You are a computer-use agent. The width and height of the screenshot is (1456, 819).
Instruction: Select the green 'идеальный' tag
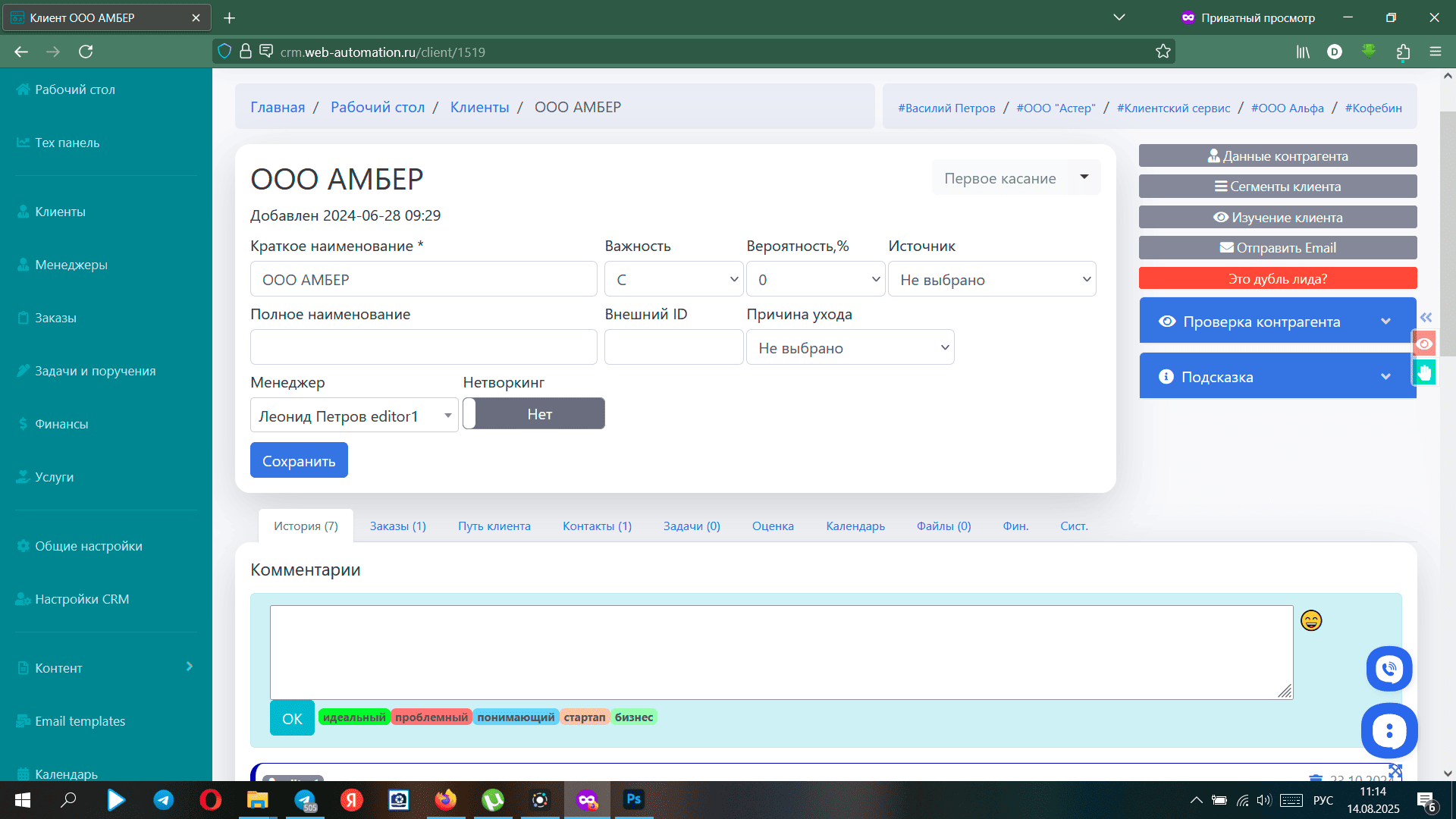point(354,717)
